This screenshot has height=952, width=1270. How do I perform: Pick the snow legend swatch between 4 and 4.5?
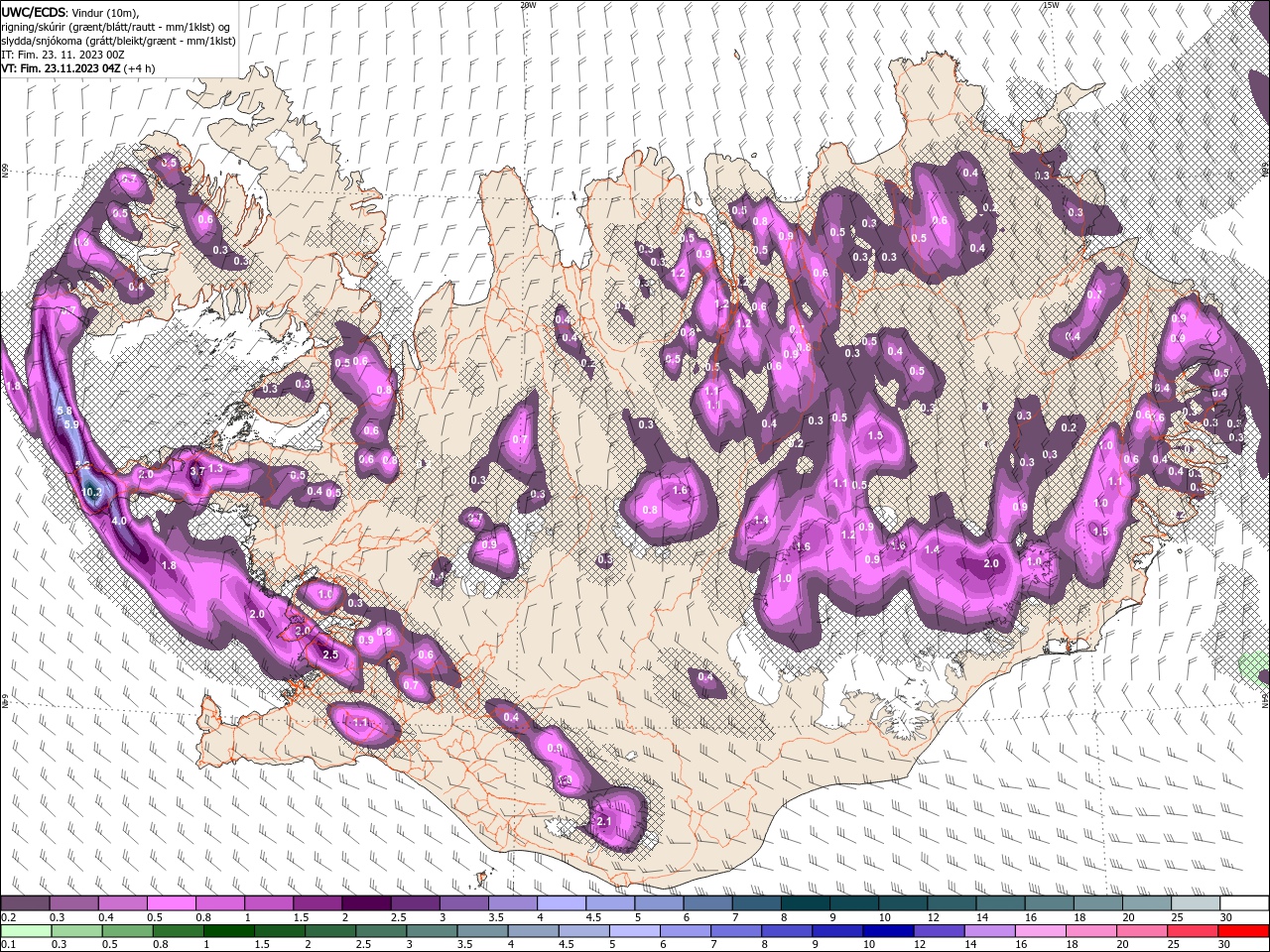coord(560,904)
